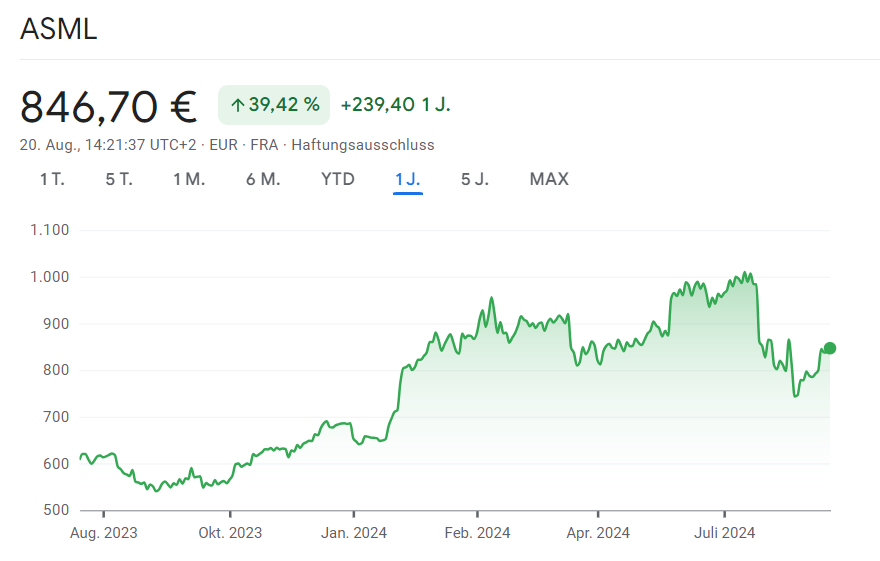
Task: Click the 500 y-axis value
Action: click(56, 510)
